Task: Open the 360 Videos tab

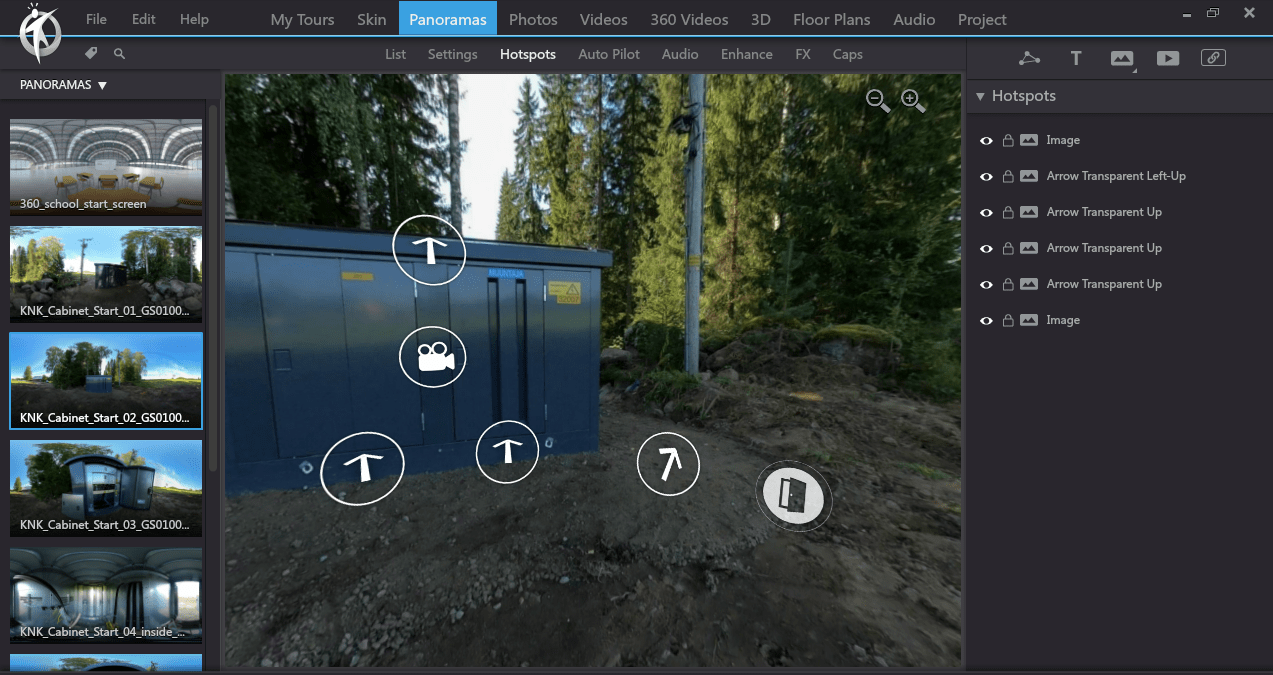Action: (689, 19)
